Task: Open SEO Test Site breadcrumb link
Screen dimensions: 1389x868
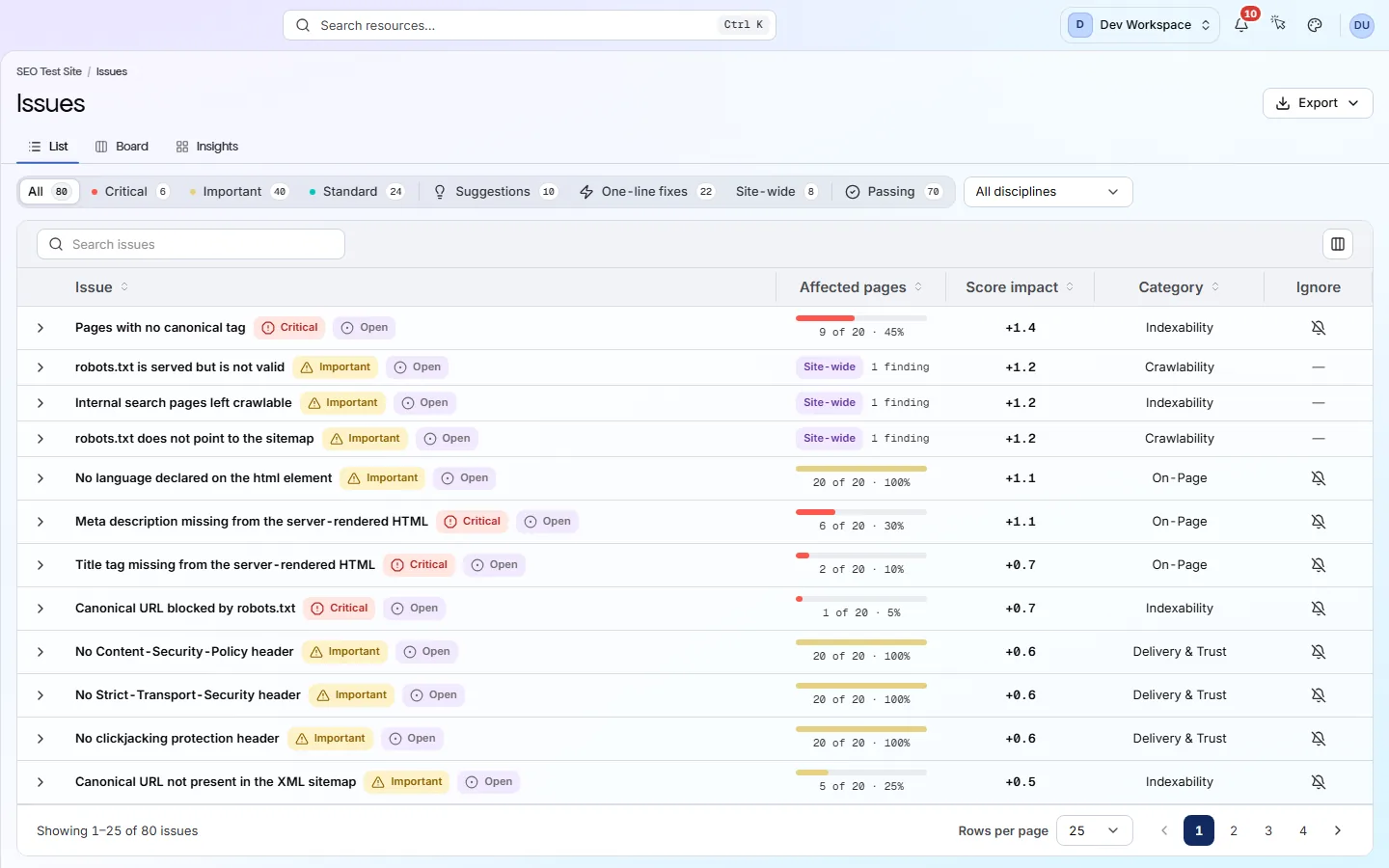Action: pos(49,71)
